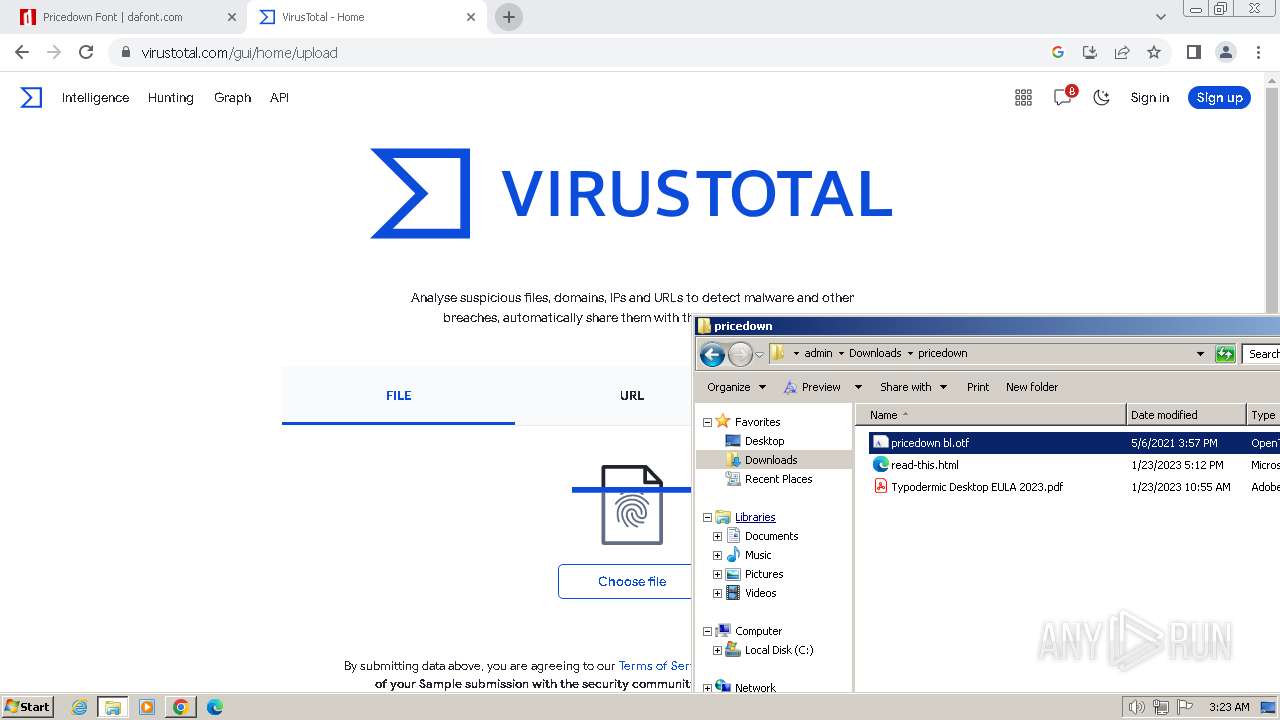
Task: Switch to Pricedown Font dafont tab
Action: (x=127, y=17)
